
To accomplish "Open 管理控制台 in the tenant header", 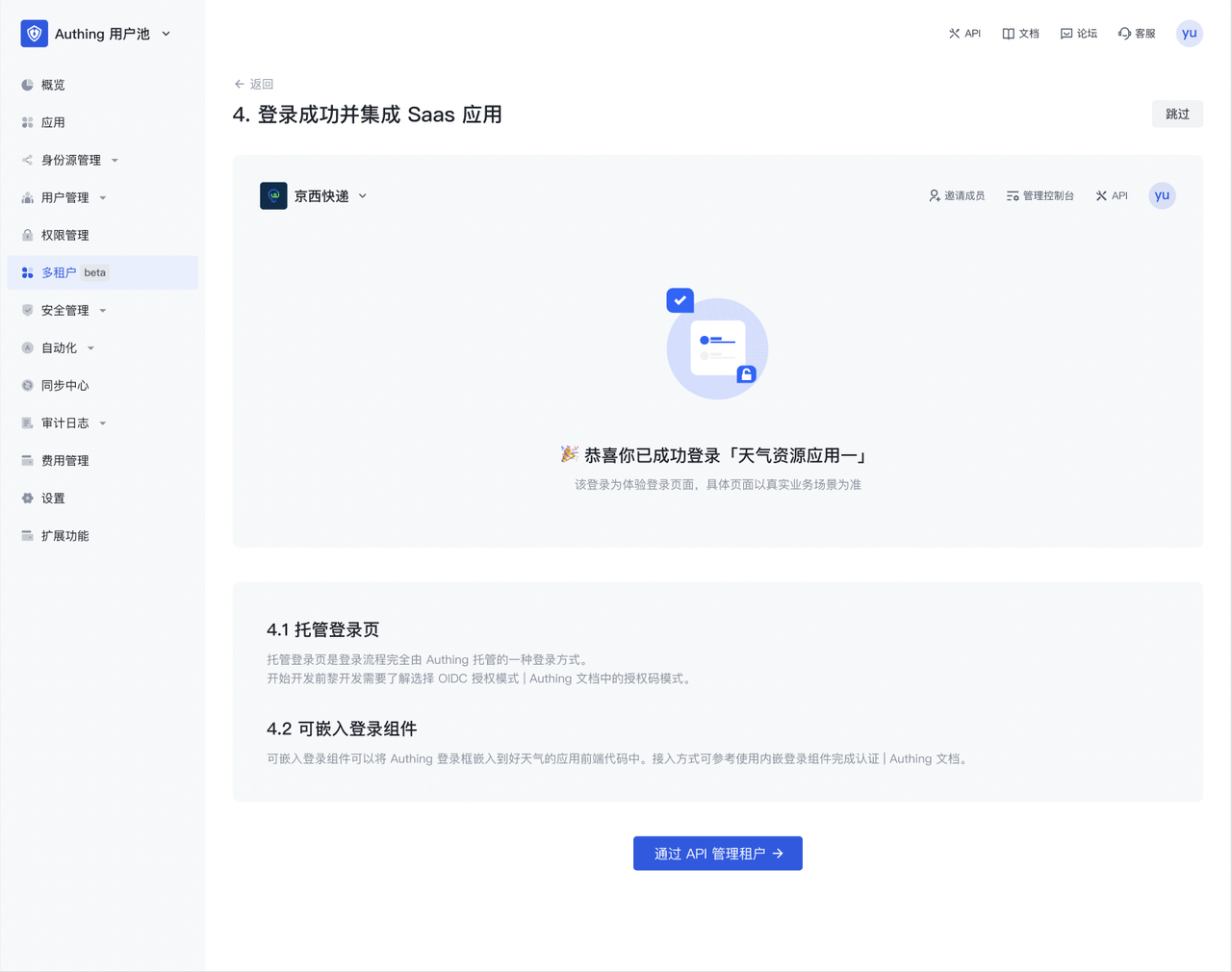I will [x=1039, y=196].
